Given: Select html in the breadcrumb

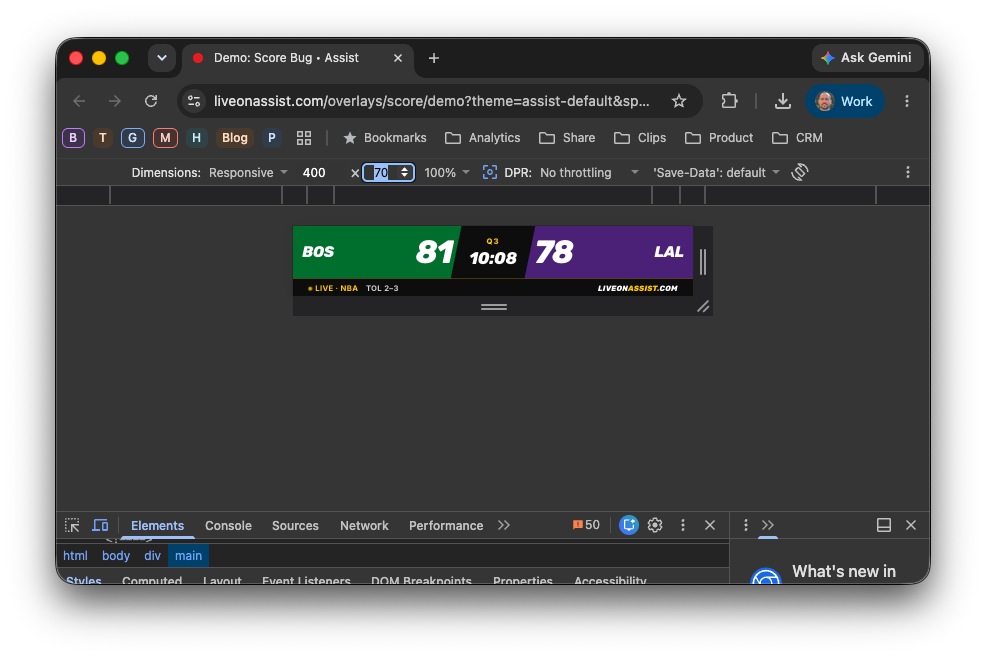Looking at the screenshot, I should (x=75, y=556).
